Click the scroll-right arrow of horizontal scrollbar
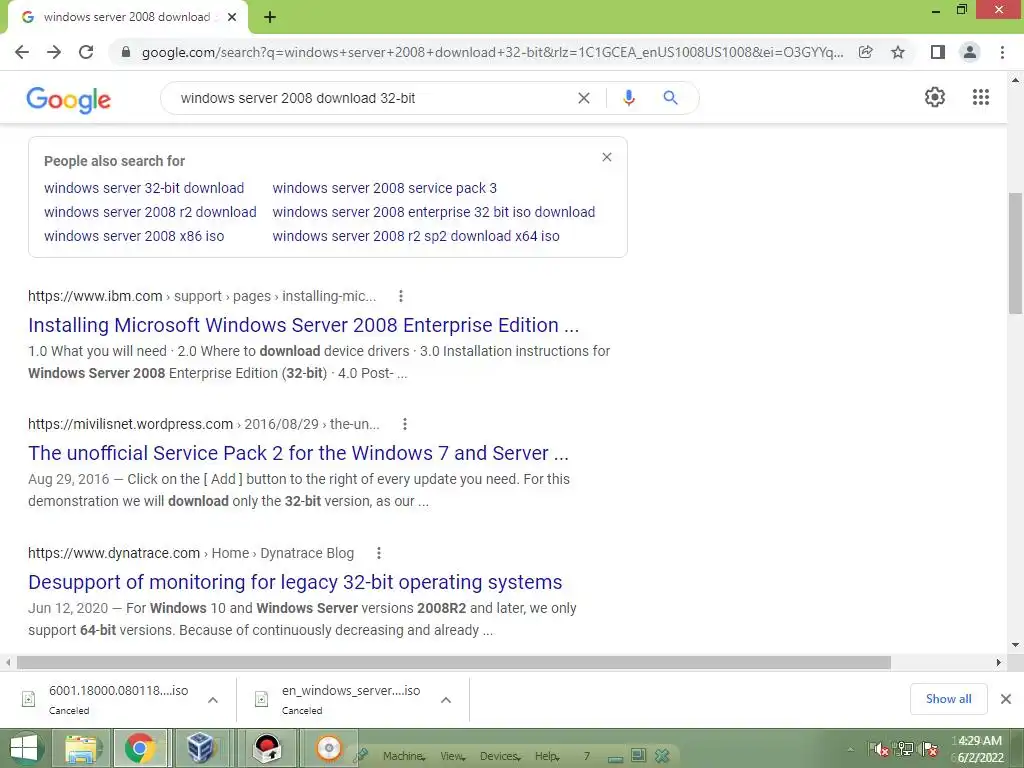 999,663
